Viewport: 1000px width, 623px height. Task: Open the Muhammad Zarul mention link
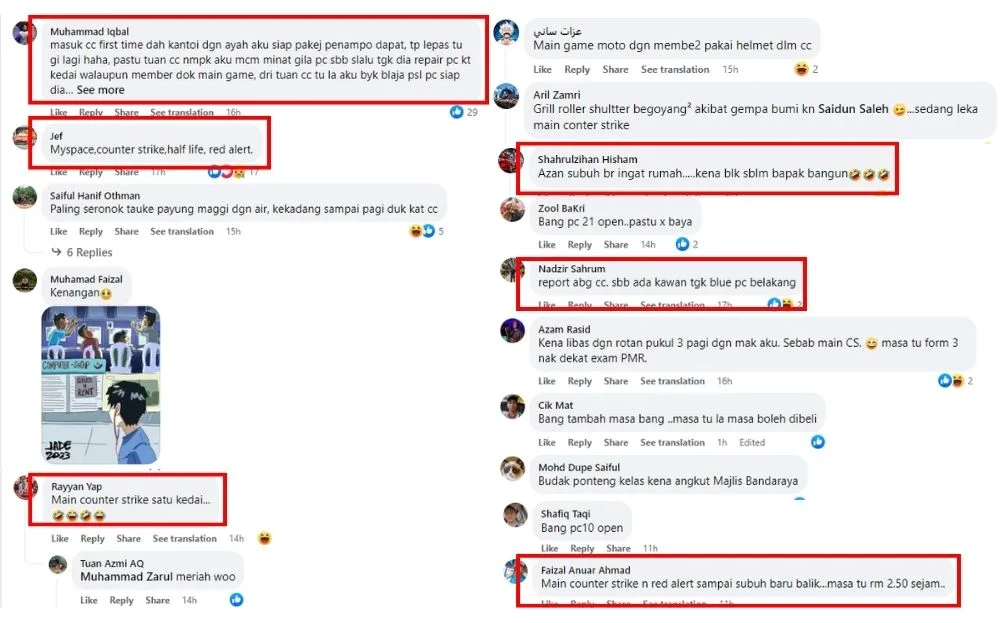[125, 577]
